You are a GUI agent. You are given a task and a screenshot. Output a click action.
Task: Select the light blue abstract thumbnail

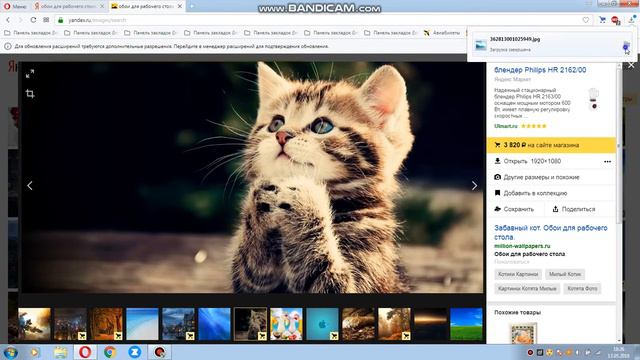142,324
